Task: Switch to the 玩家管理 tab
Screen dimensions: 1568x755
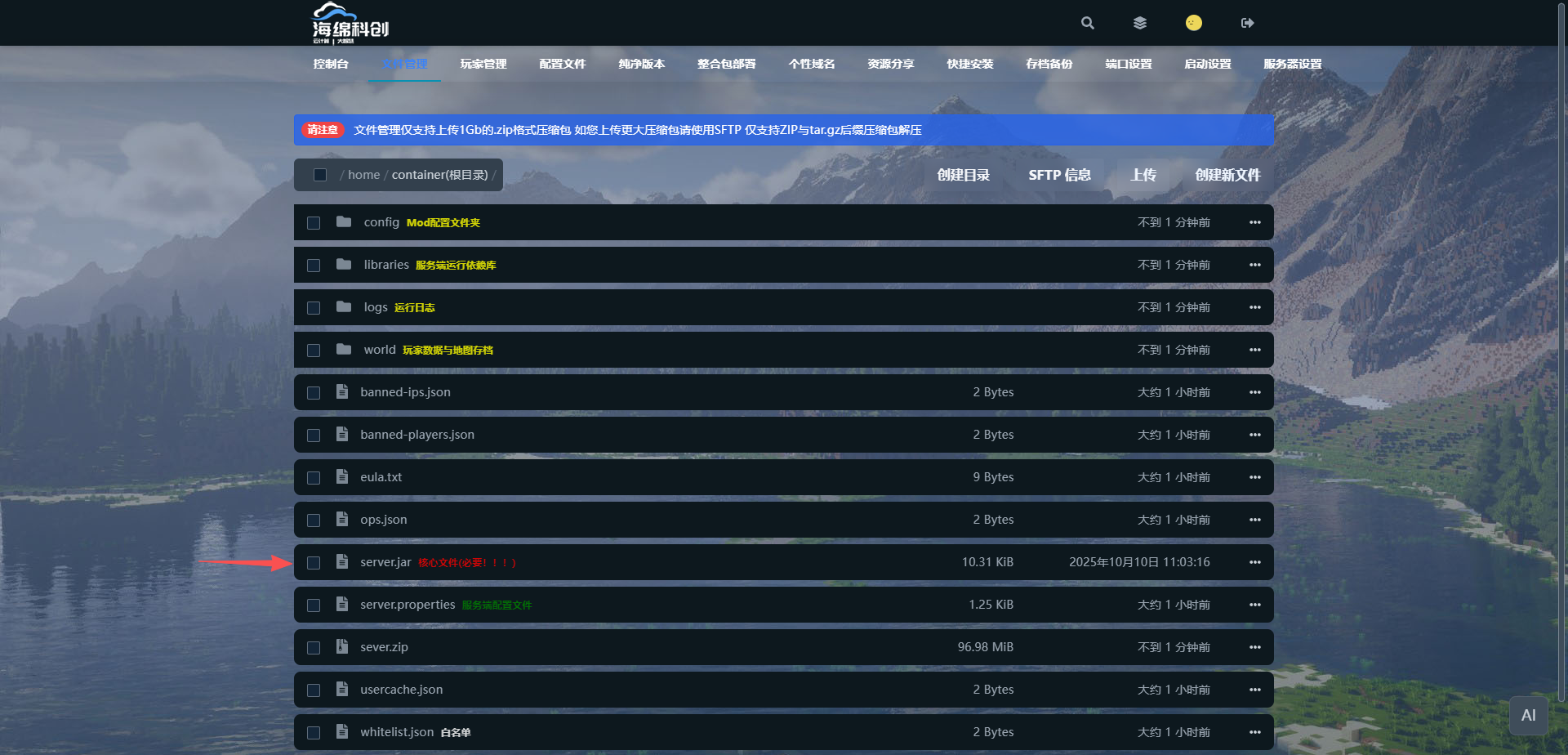Action: (x=483, y=64)
